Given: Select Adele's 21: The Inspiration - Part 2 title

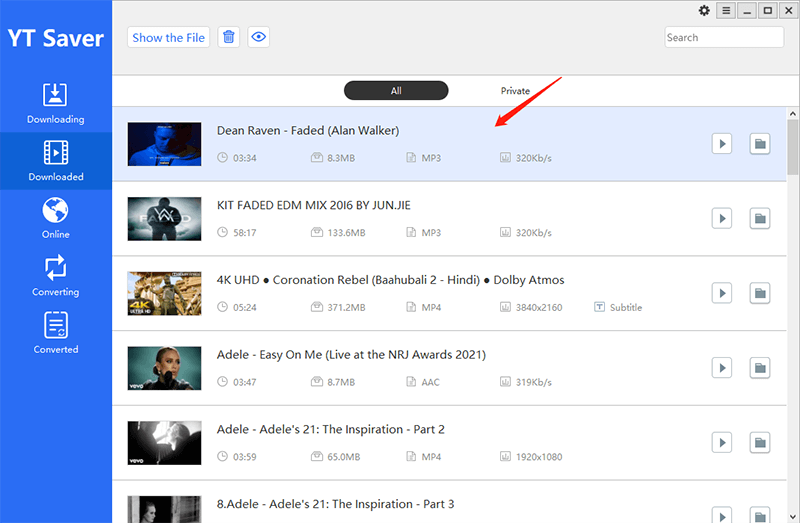Looking at the screenshot, I should [x=331, y=429].
